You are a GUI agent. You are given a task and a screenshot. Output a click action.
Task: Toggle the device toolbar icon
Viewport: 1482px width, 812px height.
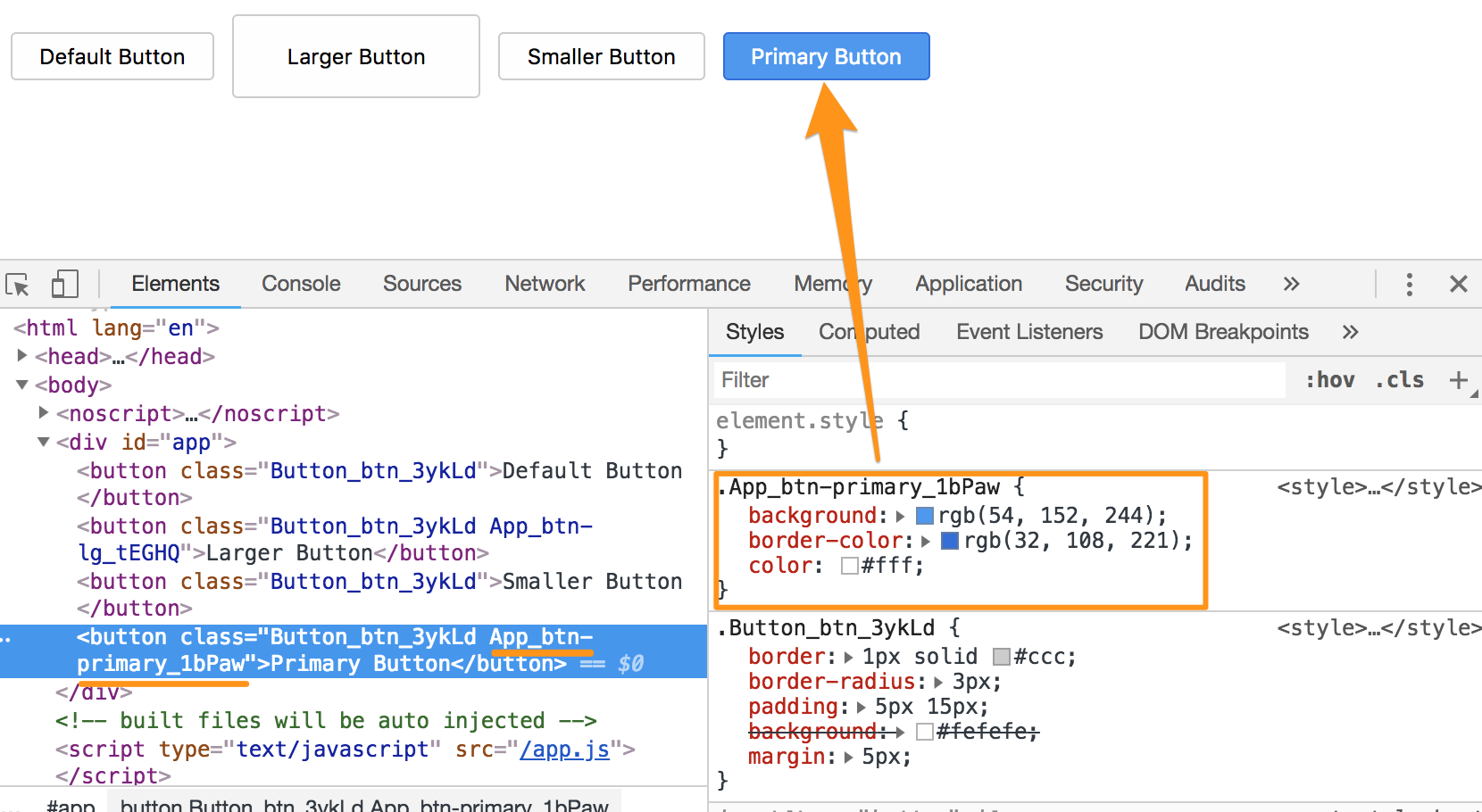64,285
